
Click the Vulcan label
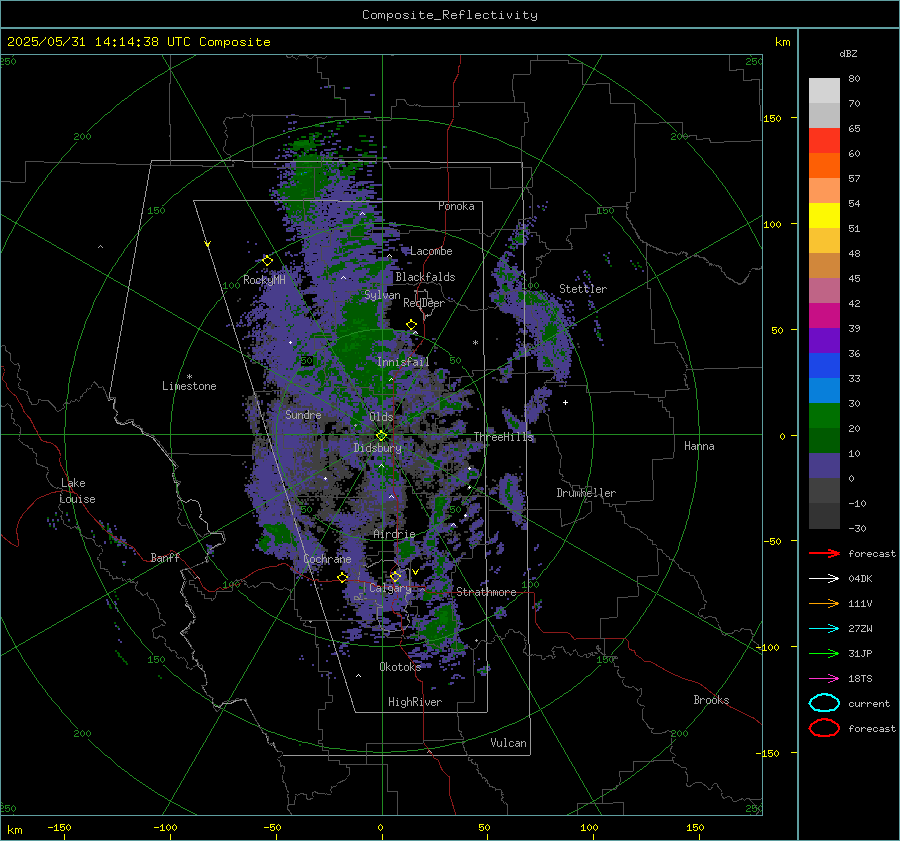508,743
